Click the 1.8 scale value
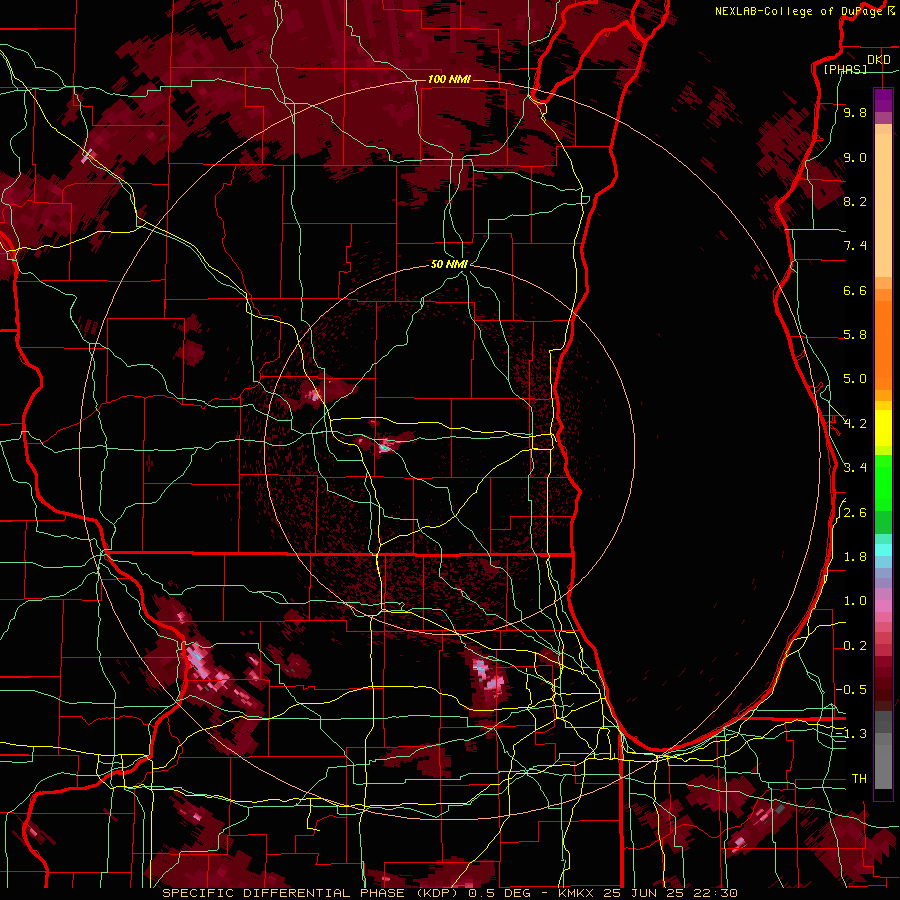The width and height of the screenshot is (900, 900). (855, 557)
